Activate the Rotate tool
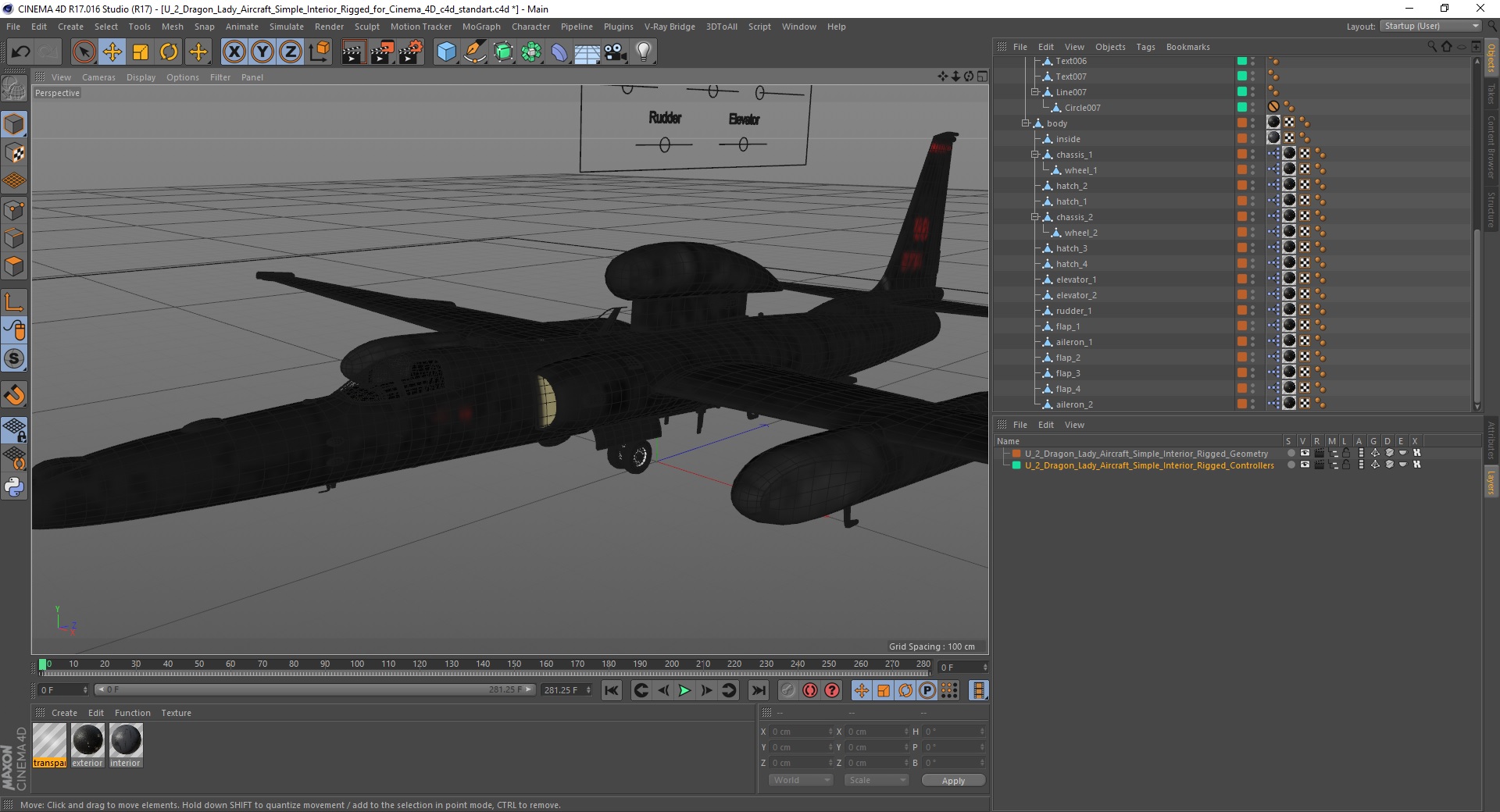1500x812 pixels. (169, 52)
